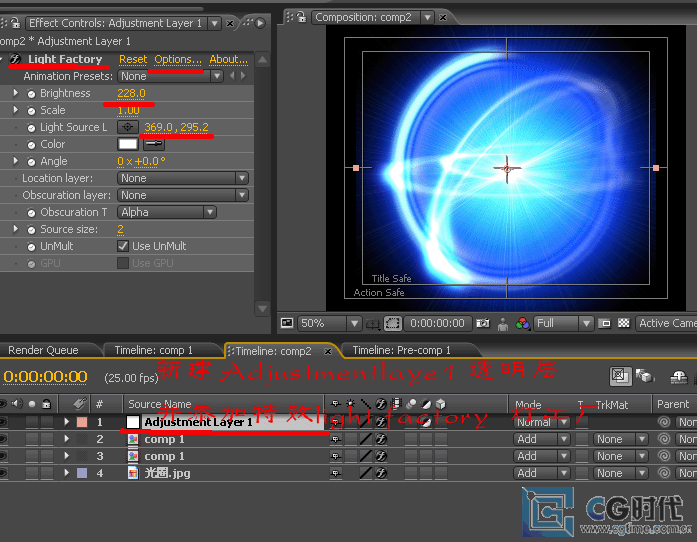Click the region of interest icon
Viewport: 697px width, 542px height.
tap(393, 323)
